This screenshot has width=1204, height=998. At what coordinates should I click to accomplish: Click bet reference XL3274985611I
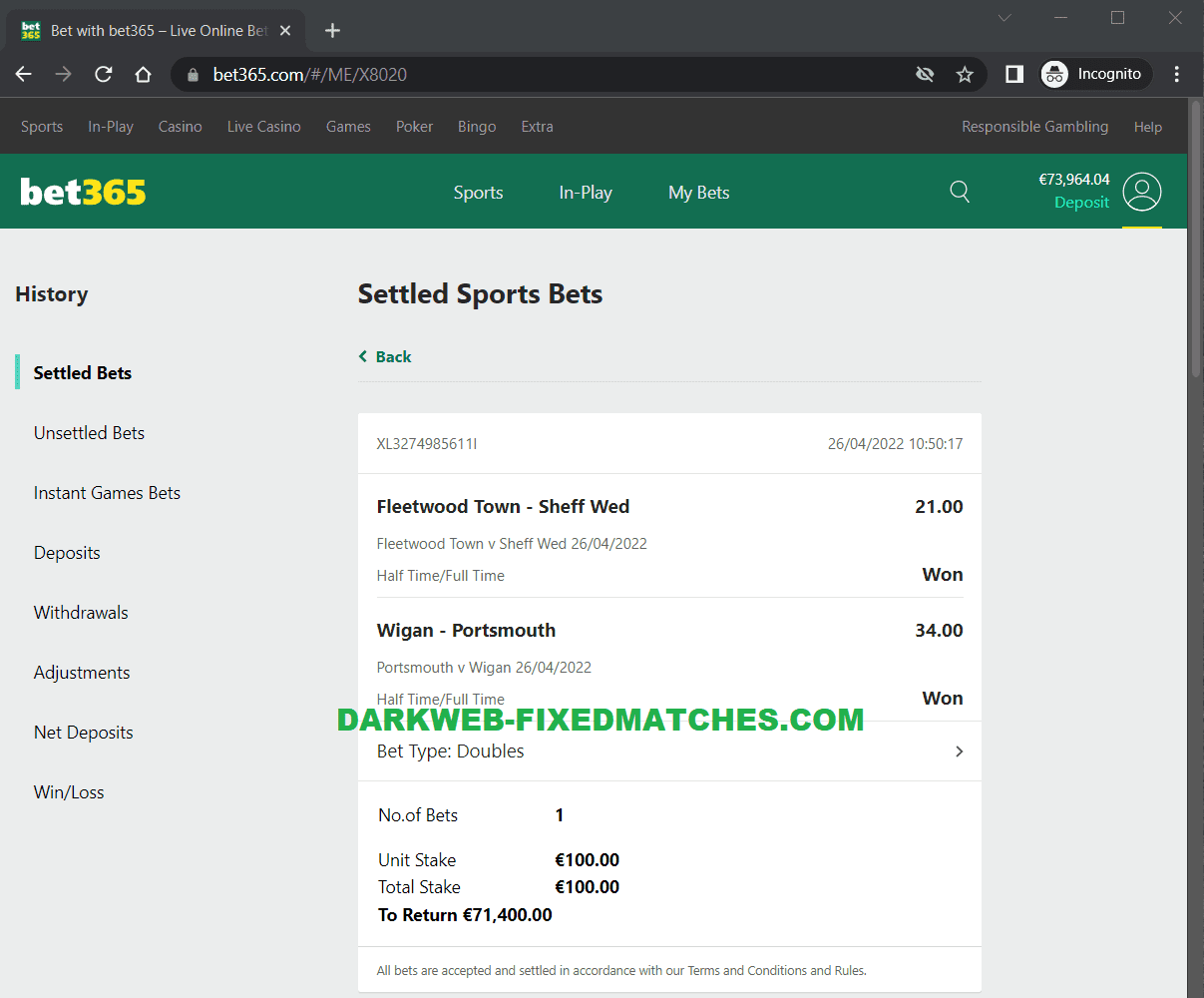click(x=427, y=444)
